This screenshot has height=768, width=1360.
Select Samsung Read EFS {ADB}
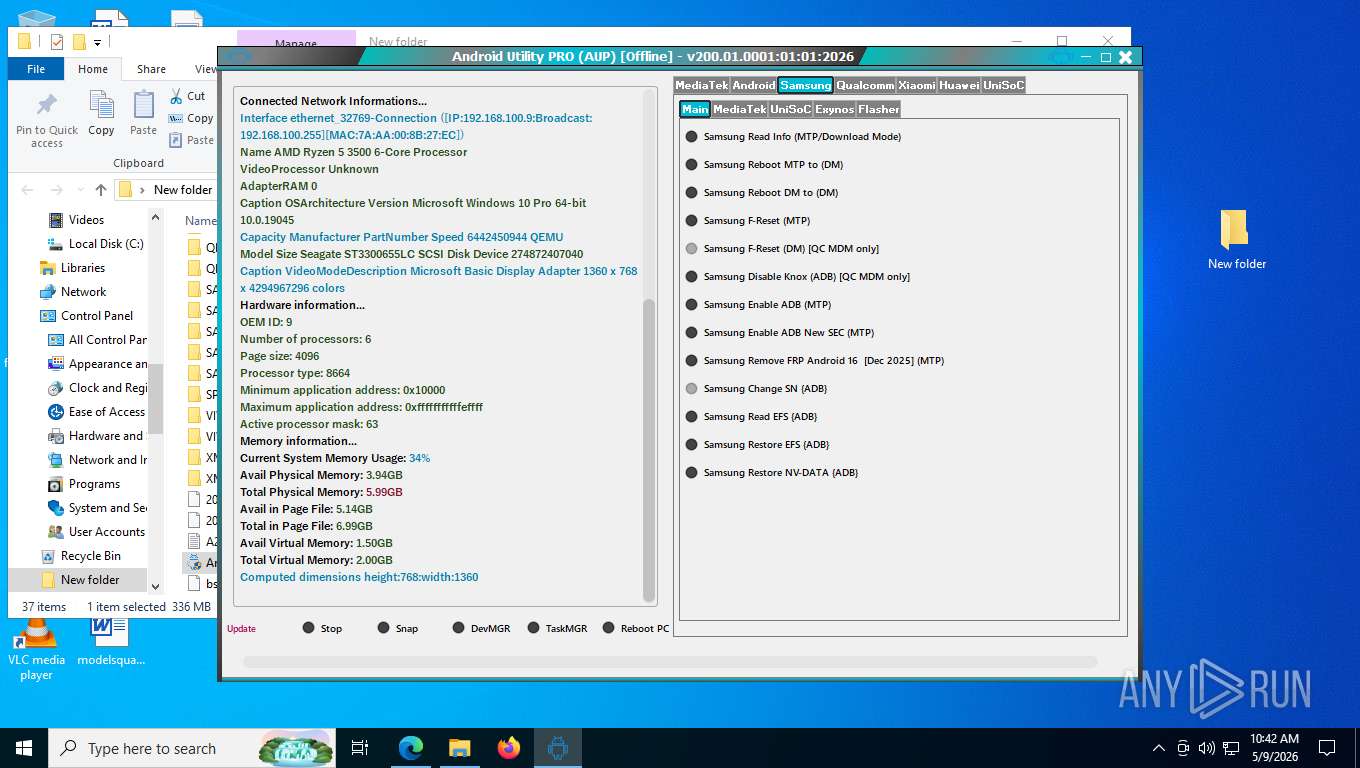point(751,417)
